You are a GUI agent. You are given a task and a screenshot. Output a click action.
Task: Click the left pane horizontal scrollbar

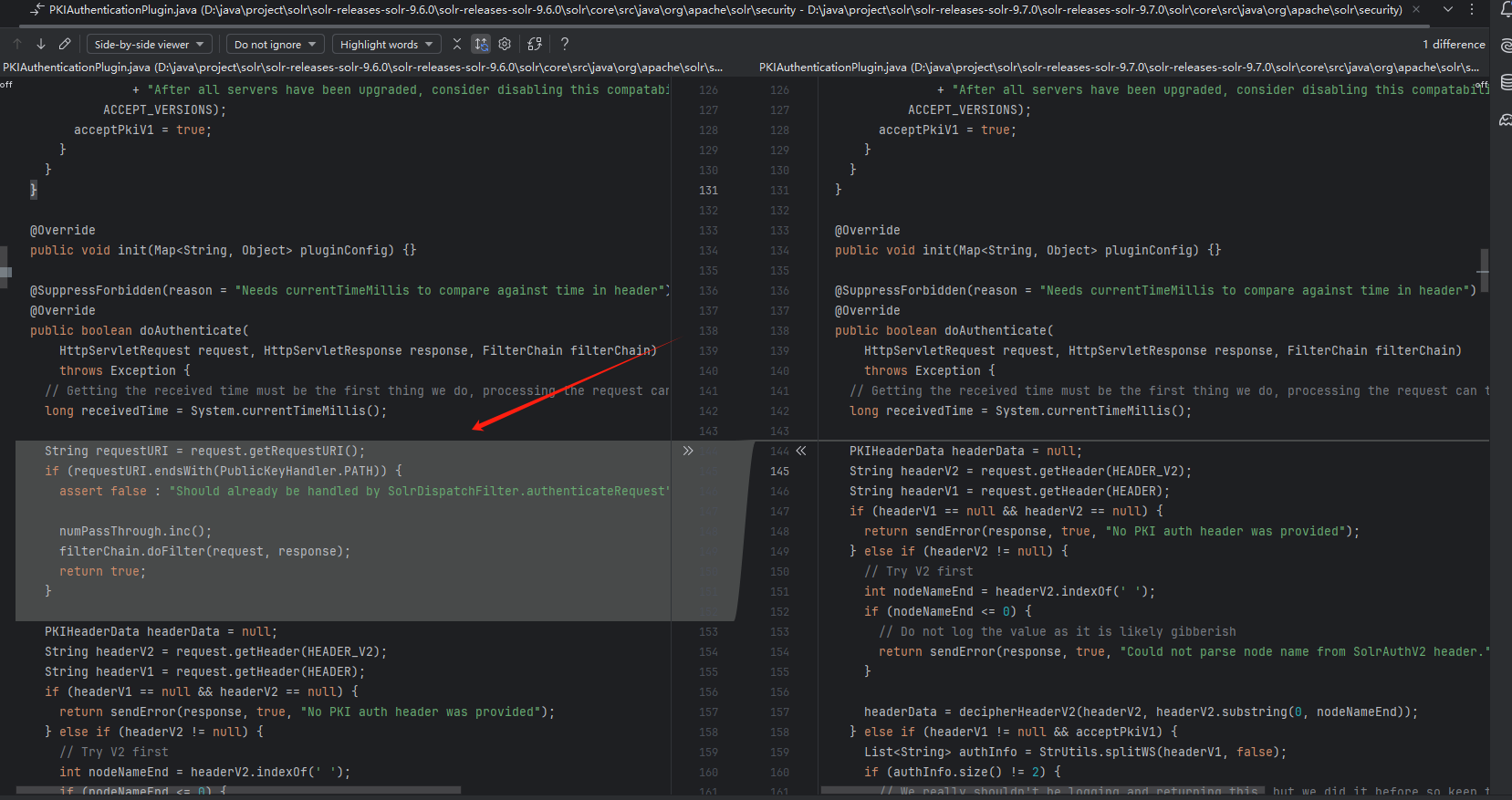(238, 790)
